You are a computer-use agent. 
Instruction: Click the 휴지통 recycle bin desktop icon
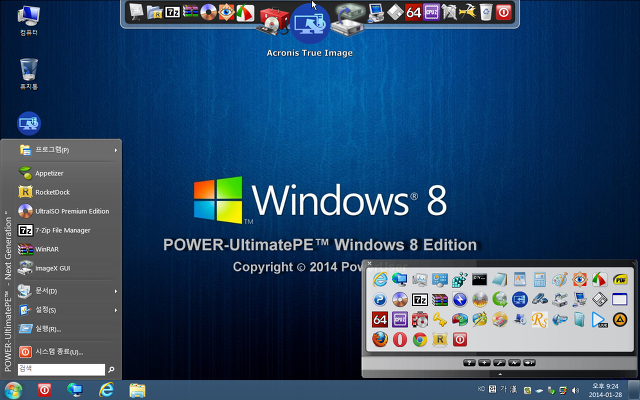pyautogui.click(x=29, y=74)
